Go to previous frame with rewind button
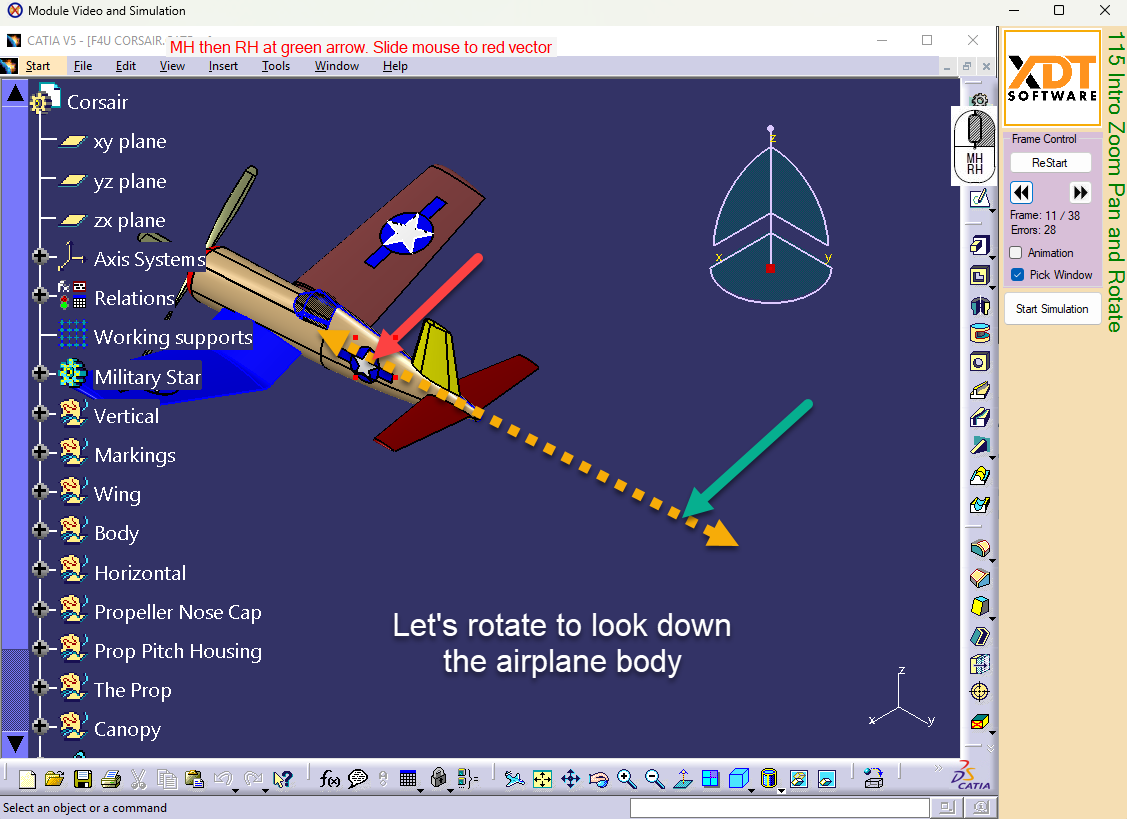 [1021, 193]
